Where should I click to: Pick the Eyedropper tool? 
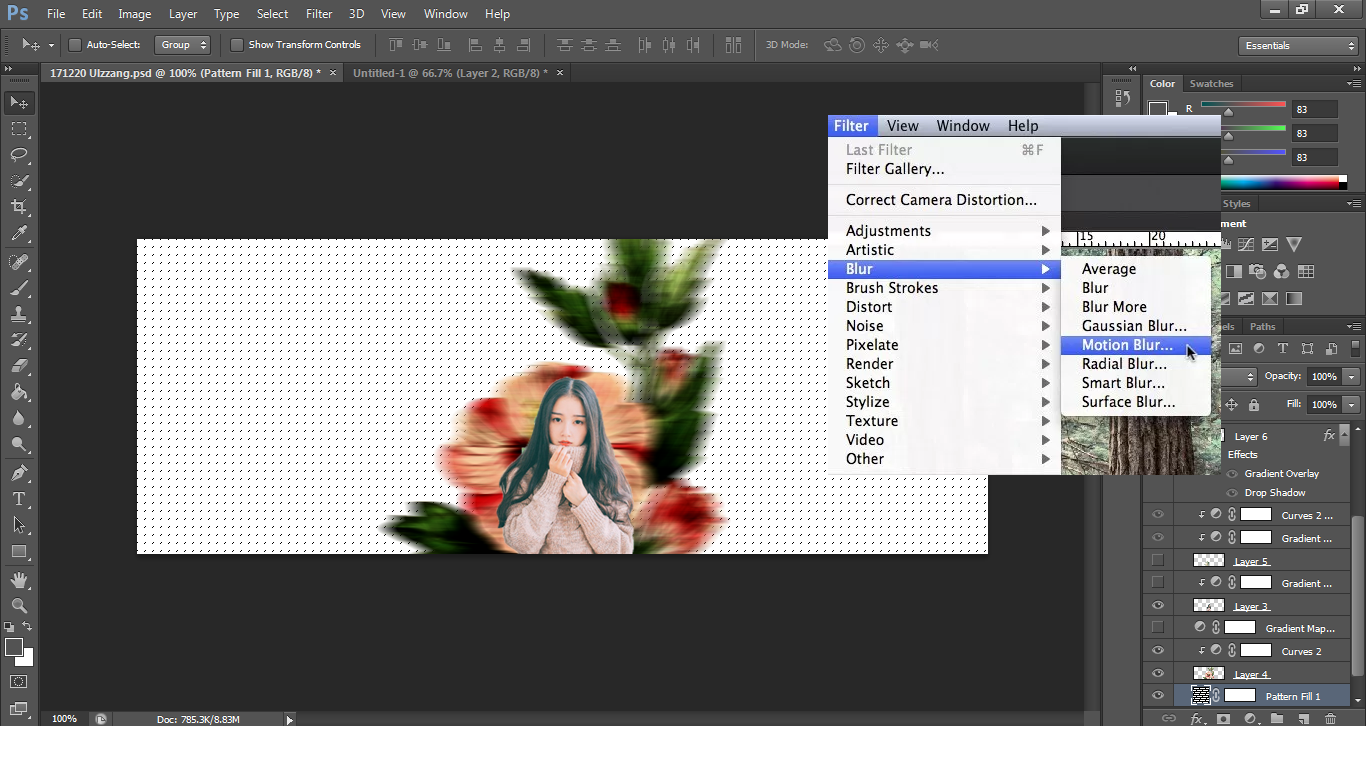19,234
